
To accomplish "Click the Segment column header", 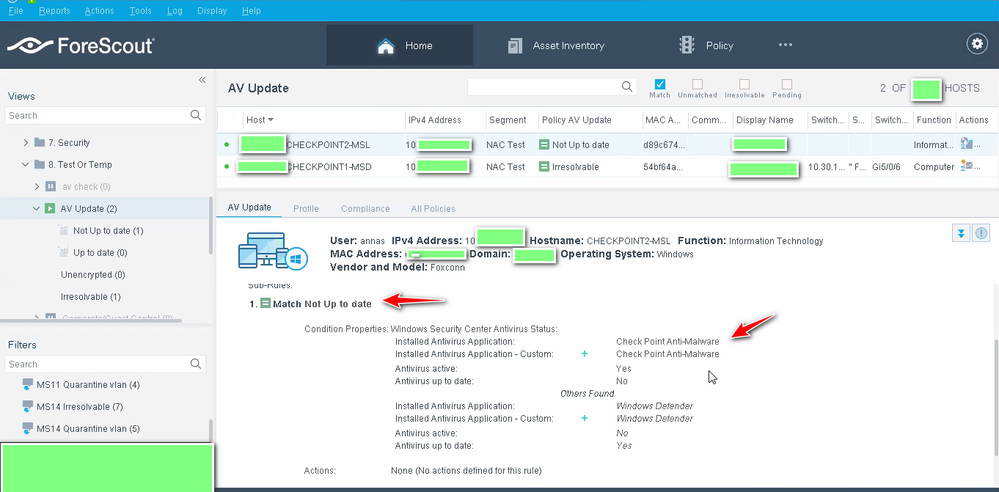I will (507, 120).
